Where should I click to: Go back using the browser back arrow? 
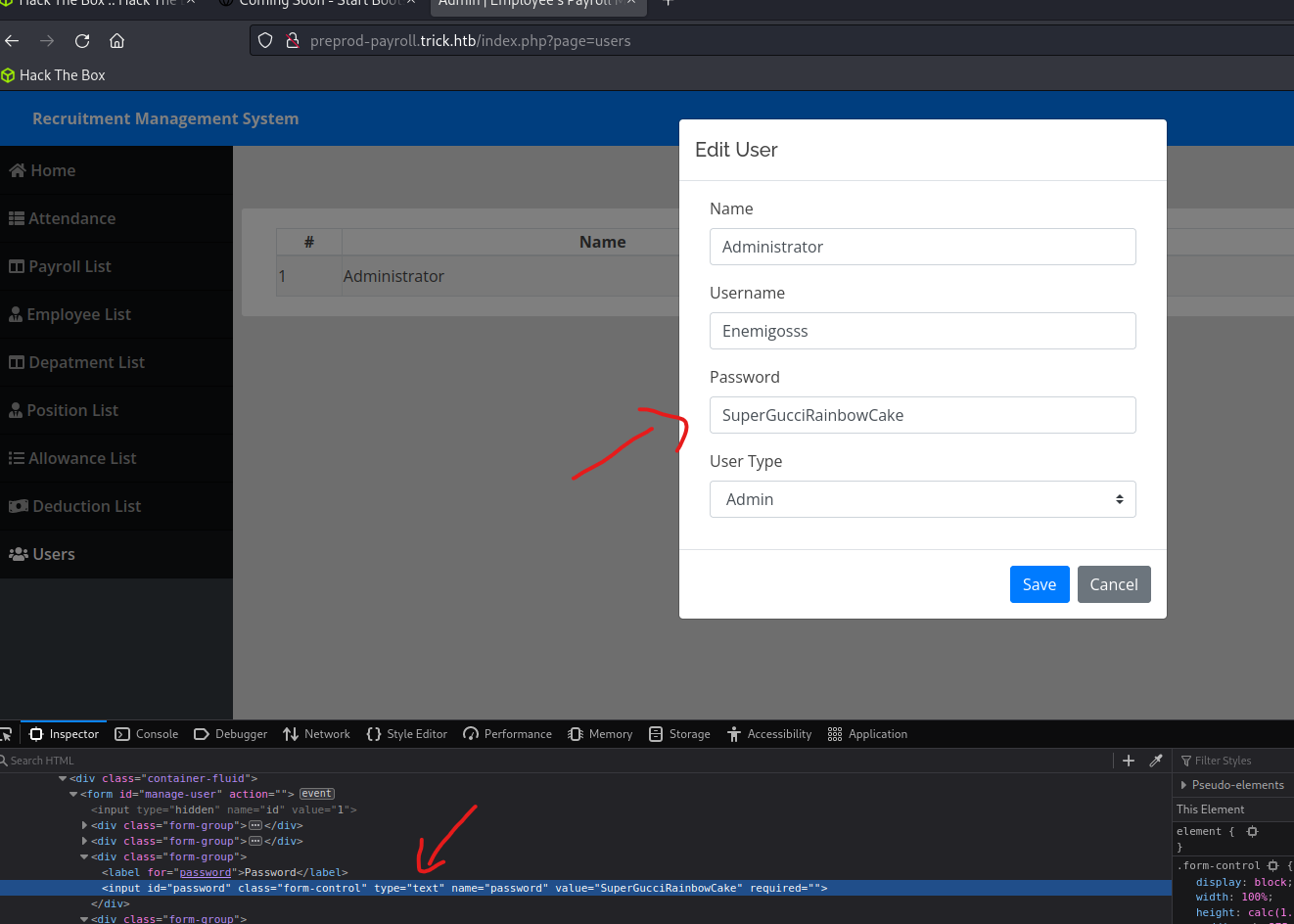[12, 41]
